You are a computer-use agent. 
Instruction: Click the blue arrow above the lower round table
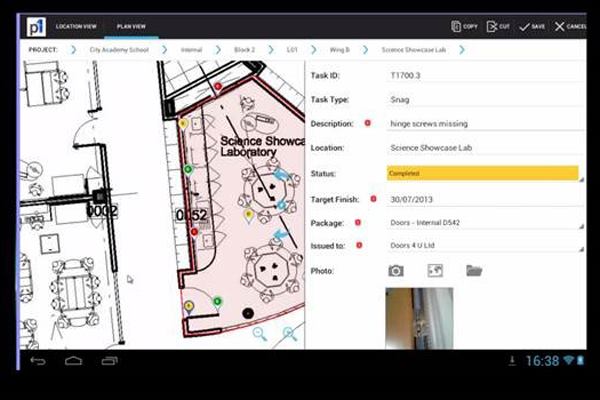tap(280, 234)
